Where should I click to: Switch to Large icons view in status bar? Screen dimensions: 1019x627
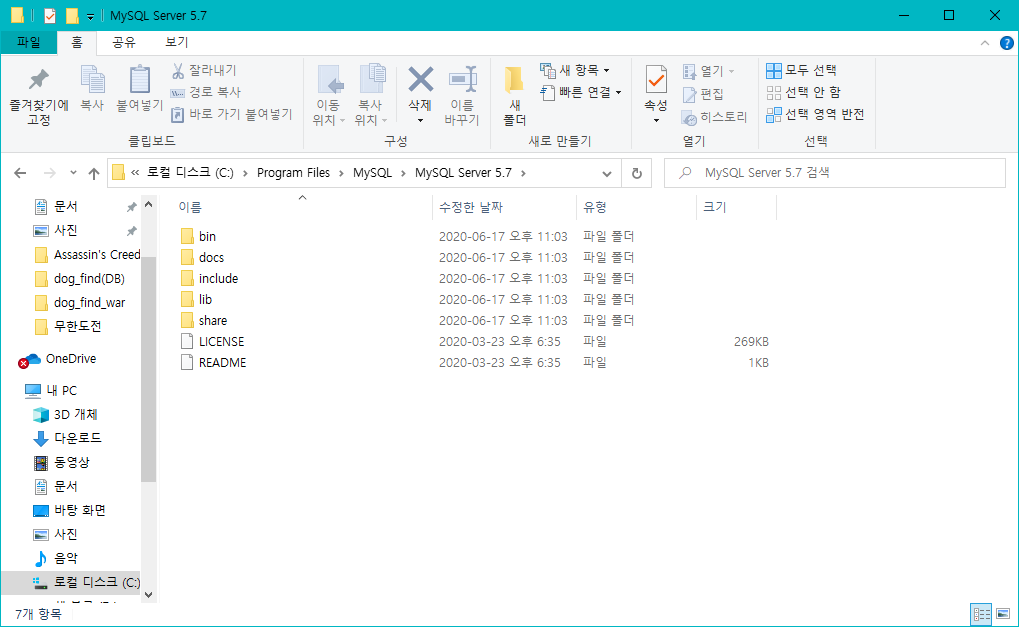point(1003,613)
